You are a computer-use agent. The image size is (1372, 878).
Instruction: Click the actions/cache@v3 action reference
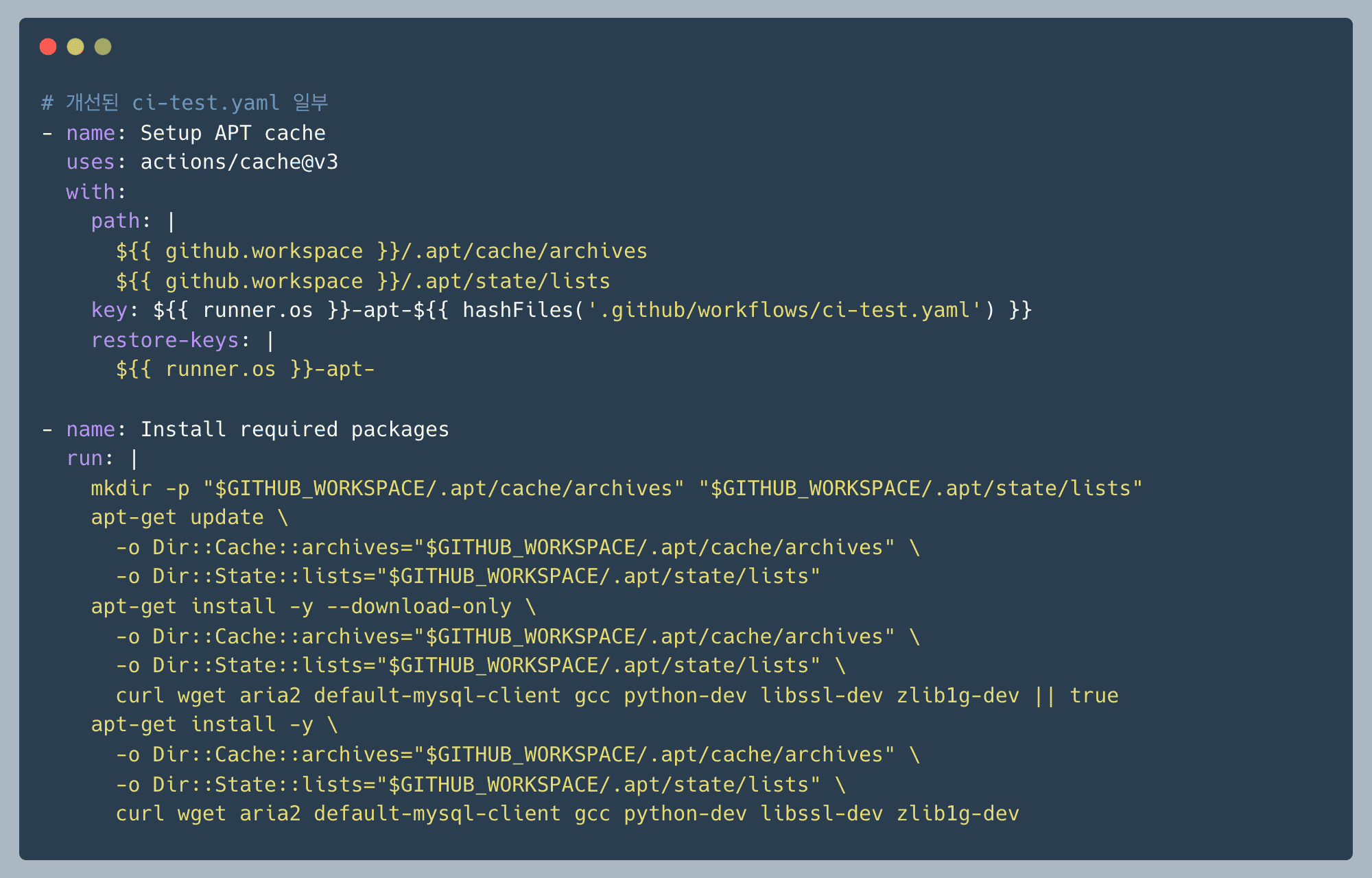[239, 163]
